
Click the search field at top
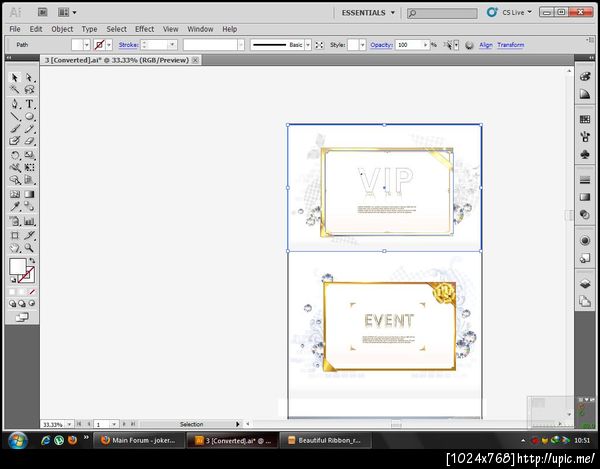(x=442, y=13)
